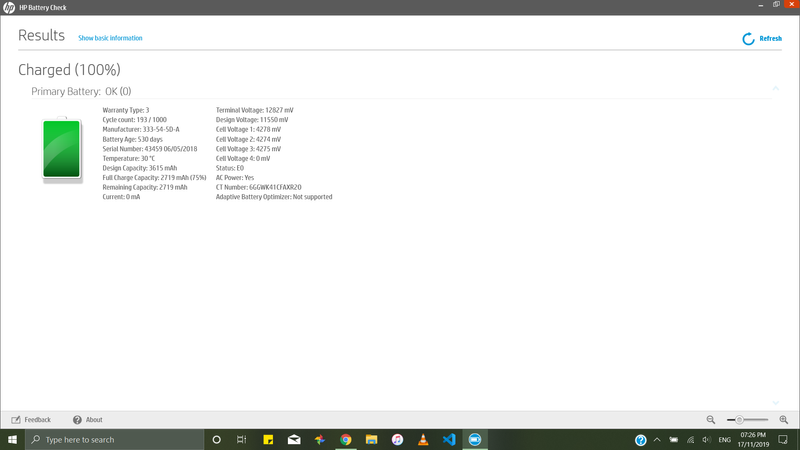Click the Refresh circular arrow icon
The height and width of the screenshot is (450, 800).
coord(748,39)
